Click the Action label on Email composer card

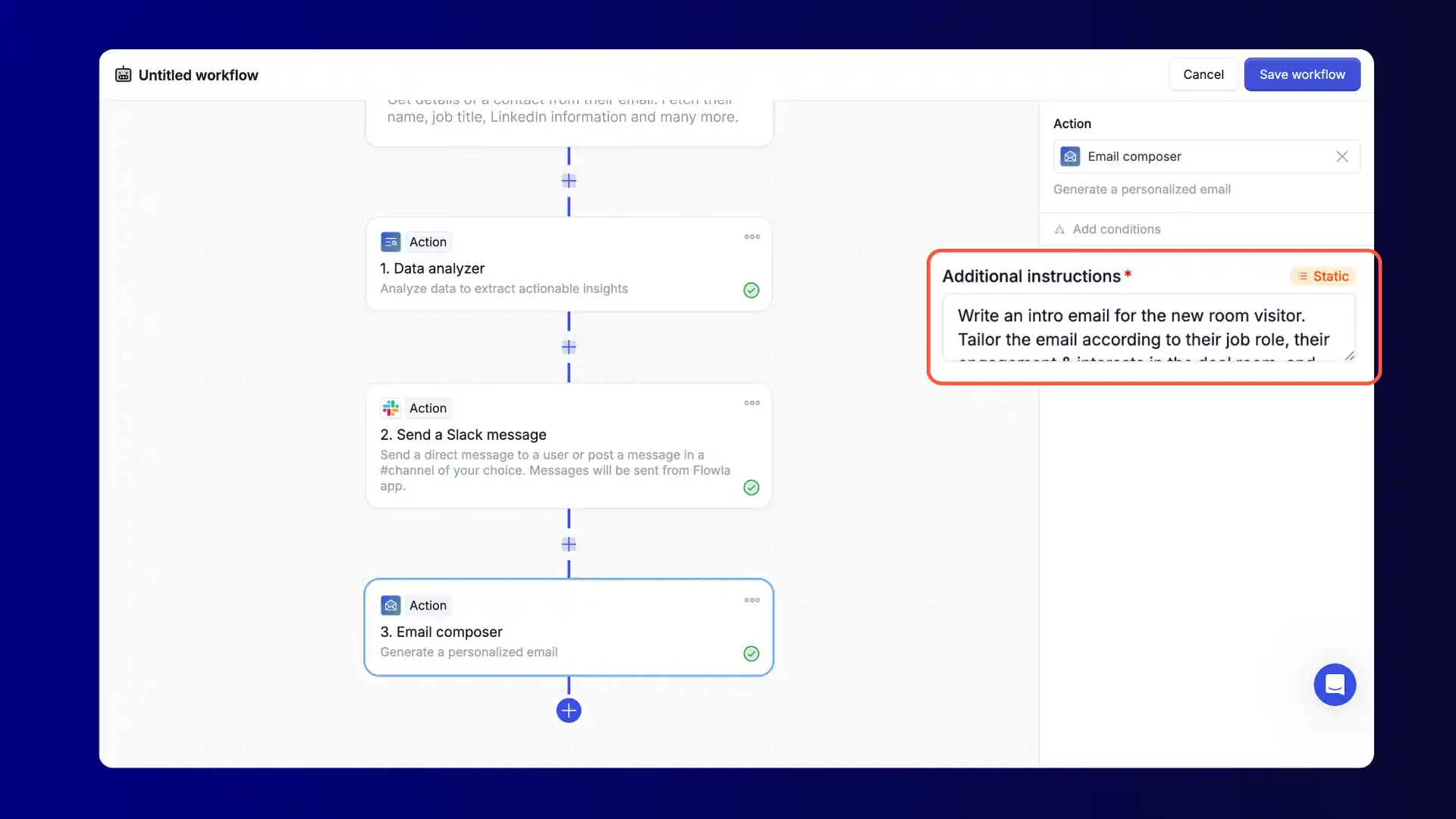(428, 605)
